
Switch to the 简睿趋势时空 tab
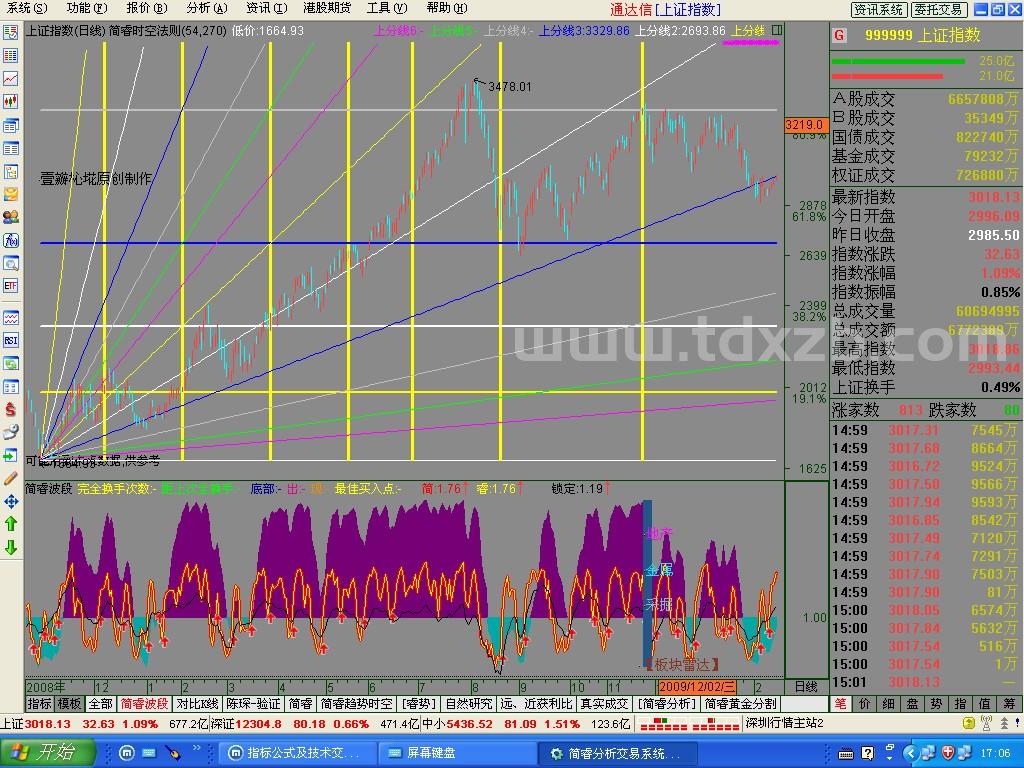pyautogui.click(x=357, y=704)
